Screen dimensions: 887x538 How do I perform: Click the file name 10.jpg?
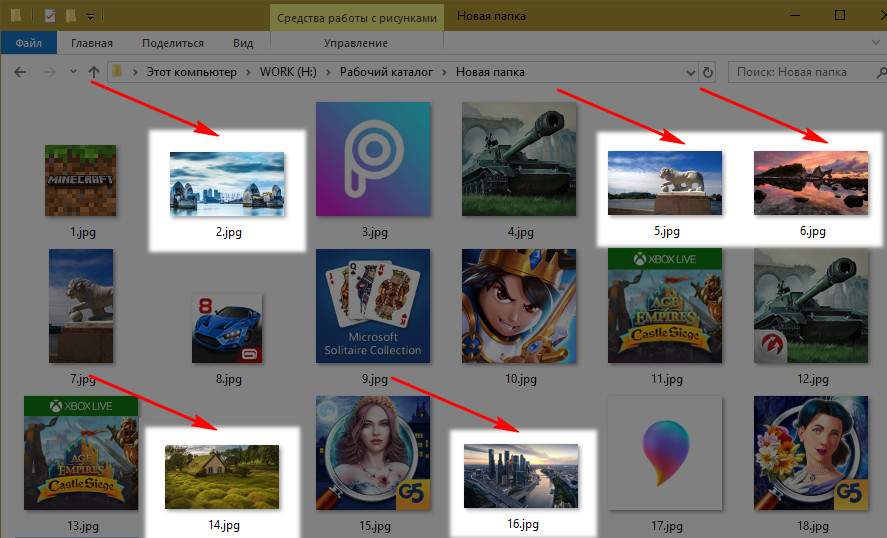(x=520, y=379)
